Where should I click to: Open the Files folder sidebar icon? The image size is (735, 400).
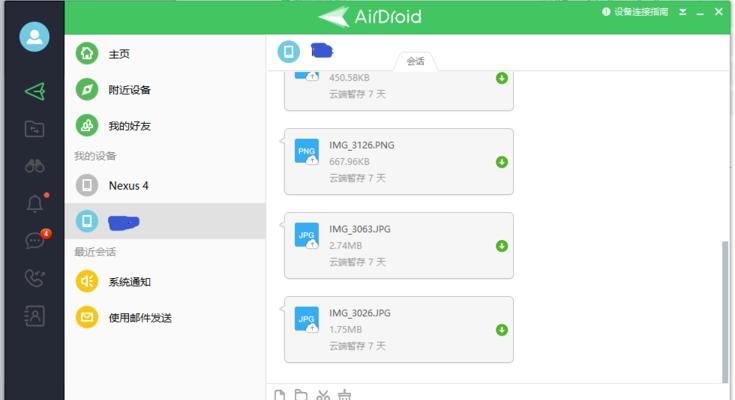(x=35, y=128)
